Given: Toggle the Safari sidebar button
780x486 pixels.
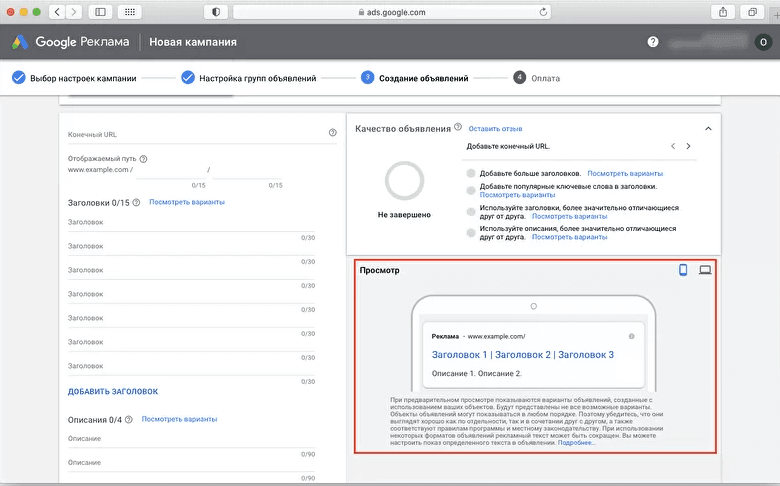Looking at the screenshot, I should click(100, 12).
